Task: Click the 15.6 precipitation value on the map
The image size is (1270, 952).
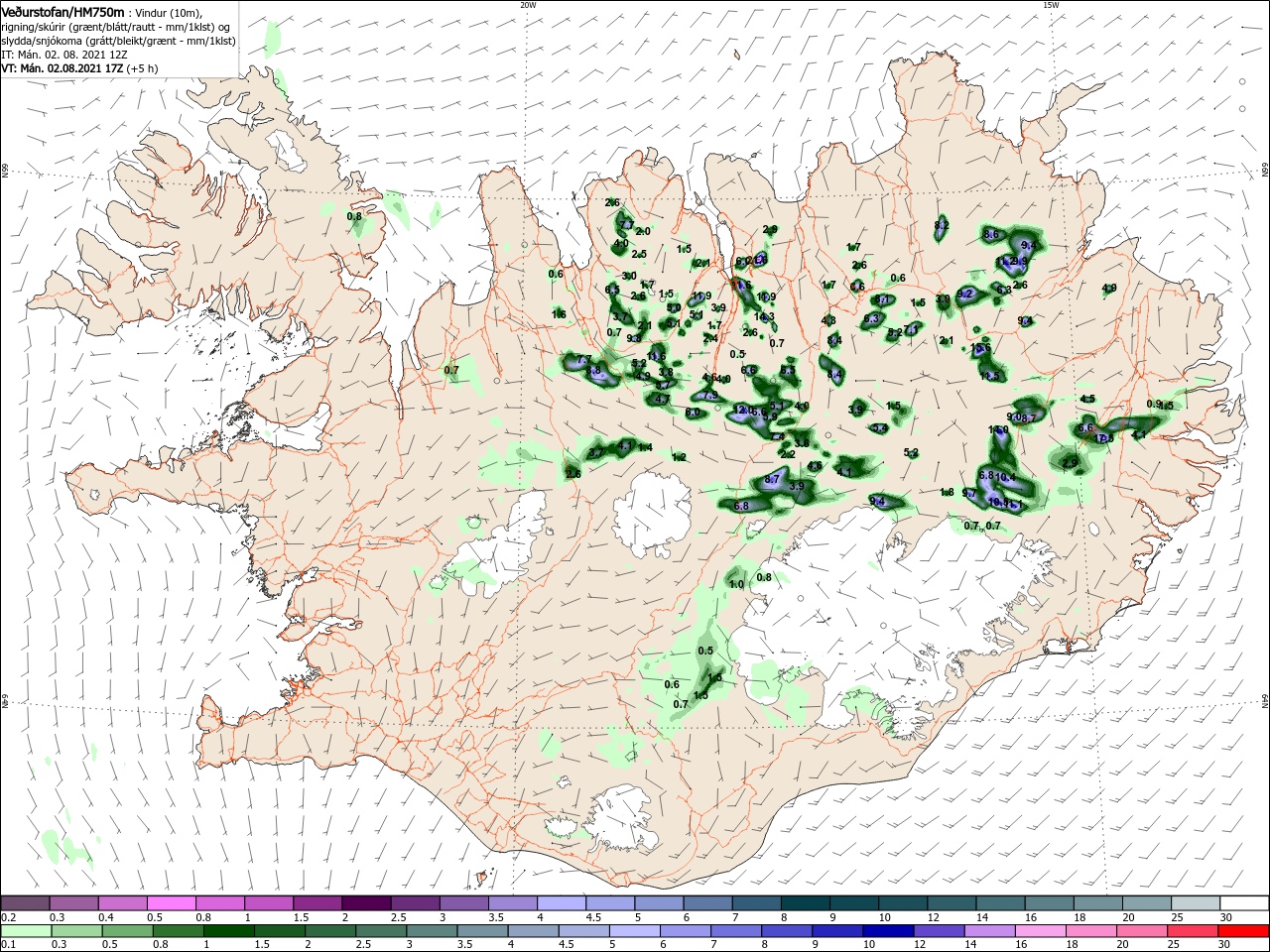Action: pos(981,349)
